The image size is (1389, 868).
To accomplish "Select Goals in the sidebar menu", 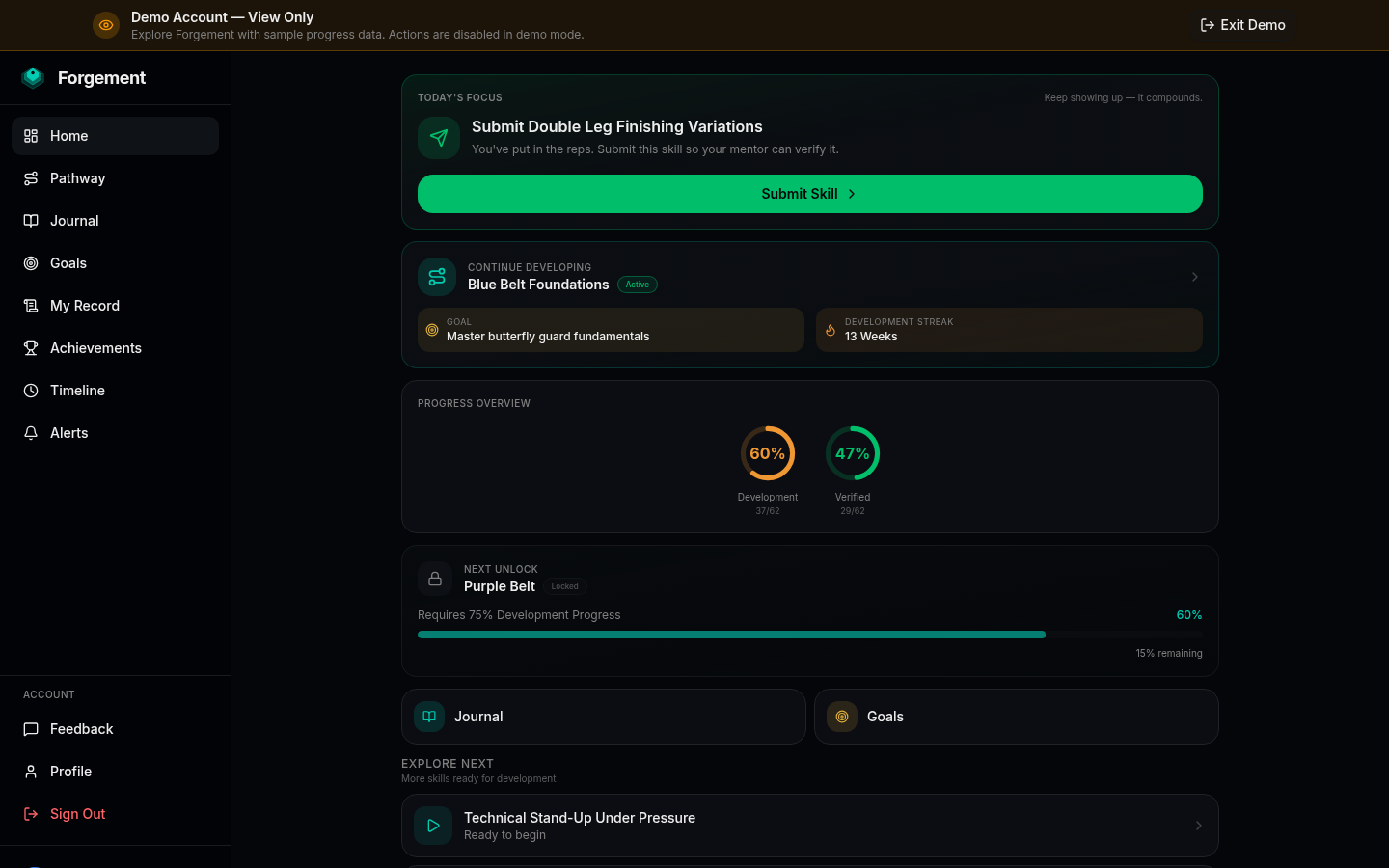I will click(x=115, y=263).
